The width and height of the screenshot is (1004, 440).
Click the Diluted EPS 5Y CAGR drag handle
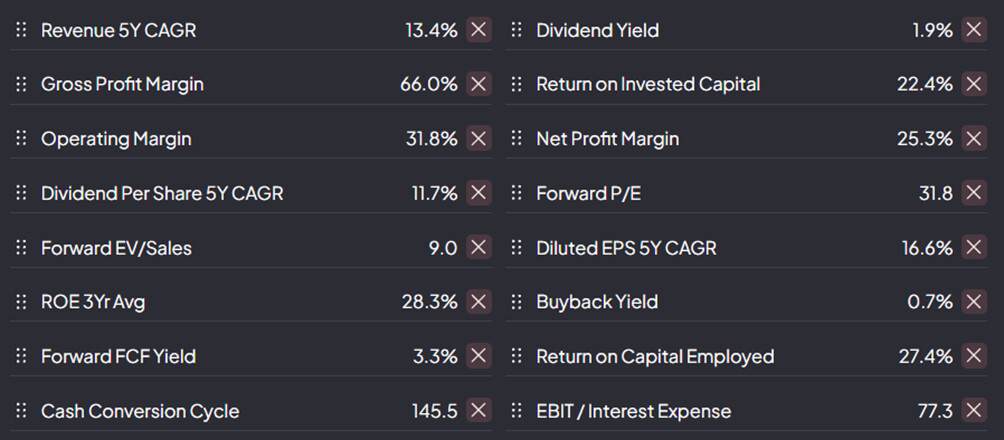coord(516,247)
